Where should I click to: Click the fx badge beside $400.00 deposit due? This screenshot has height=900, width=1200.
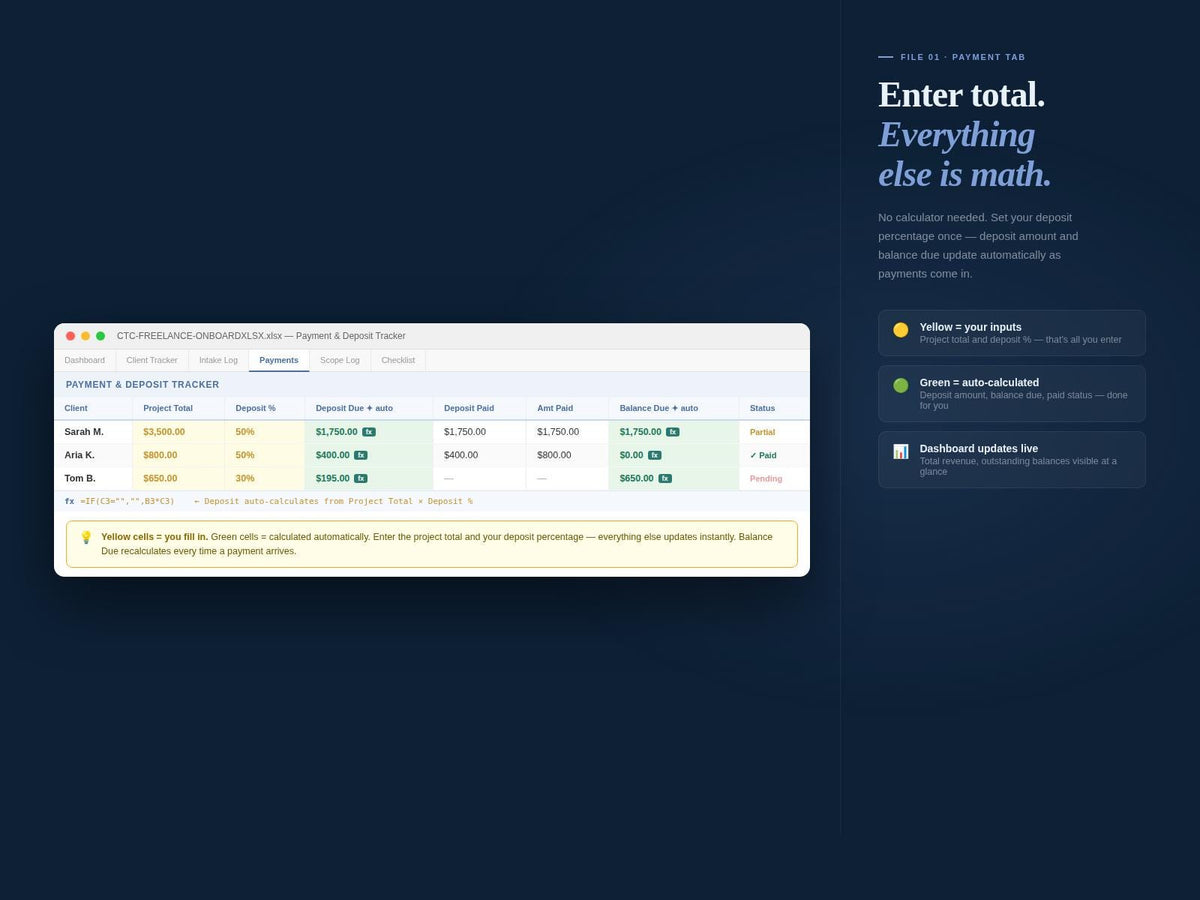tap(361, 455)
